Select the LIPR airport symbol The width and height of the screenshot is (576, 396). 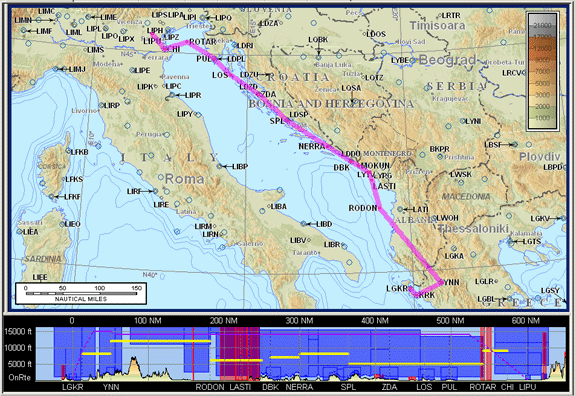click(x=172, y=95)
